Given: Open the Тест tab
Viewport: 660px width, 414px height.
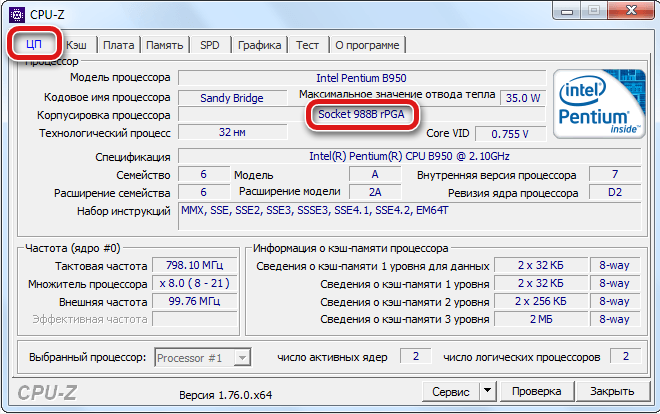Looking at the screenshot, I should 307,45.
